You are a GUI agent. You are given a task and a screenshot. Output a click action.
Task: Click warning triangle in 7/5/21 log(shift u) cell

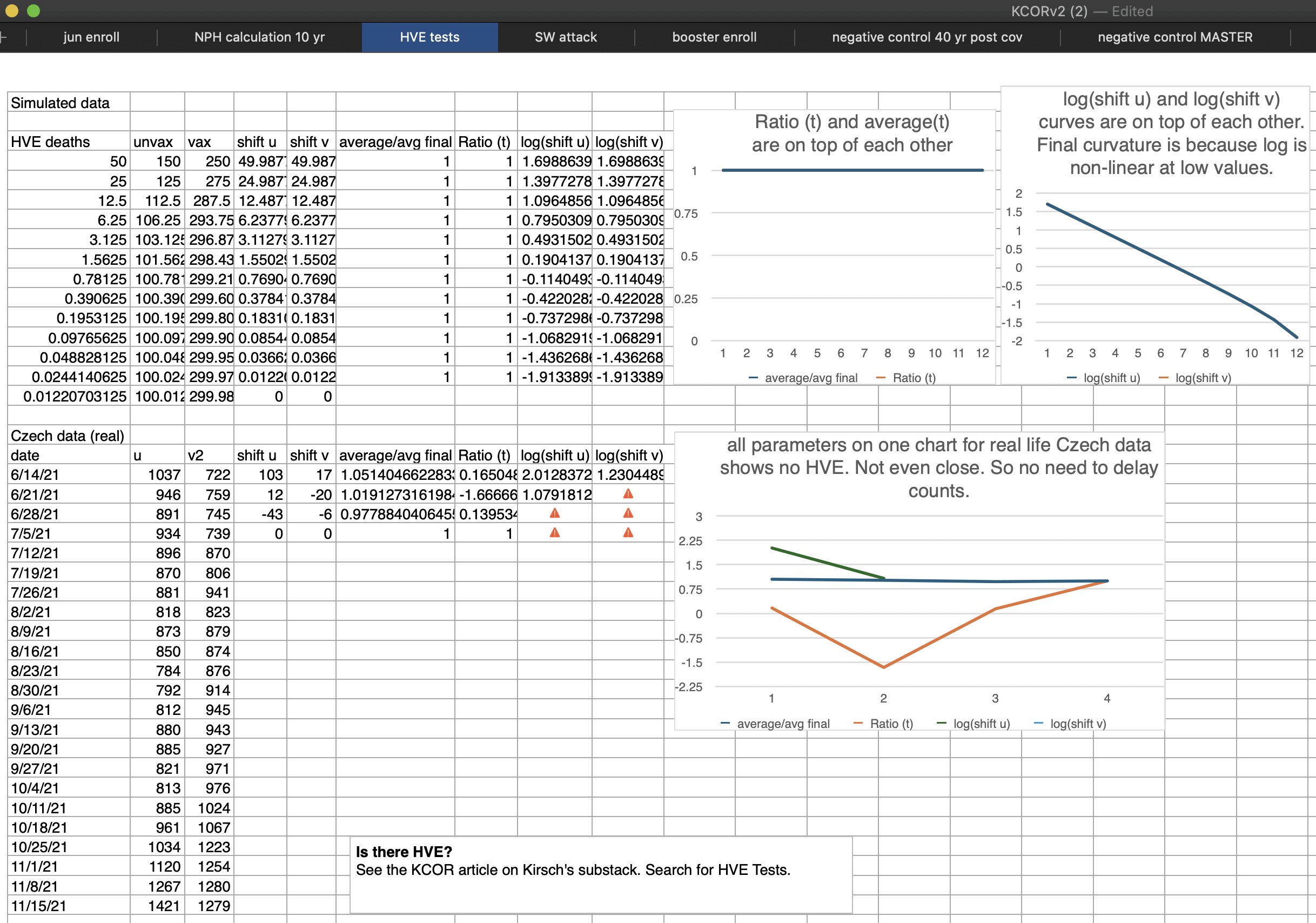click(554, 533)
